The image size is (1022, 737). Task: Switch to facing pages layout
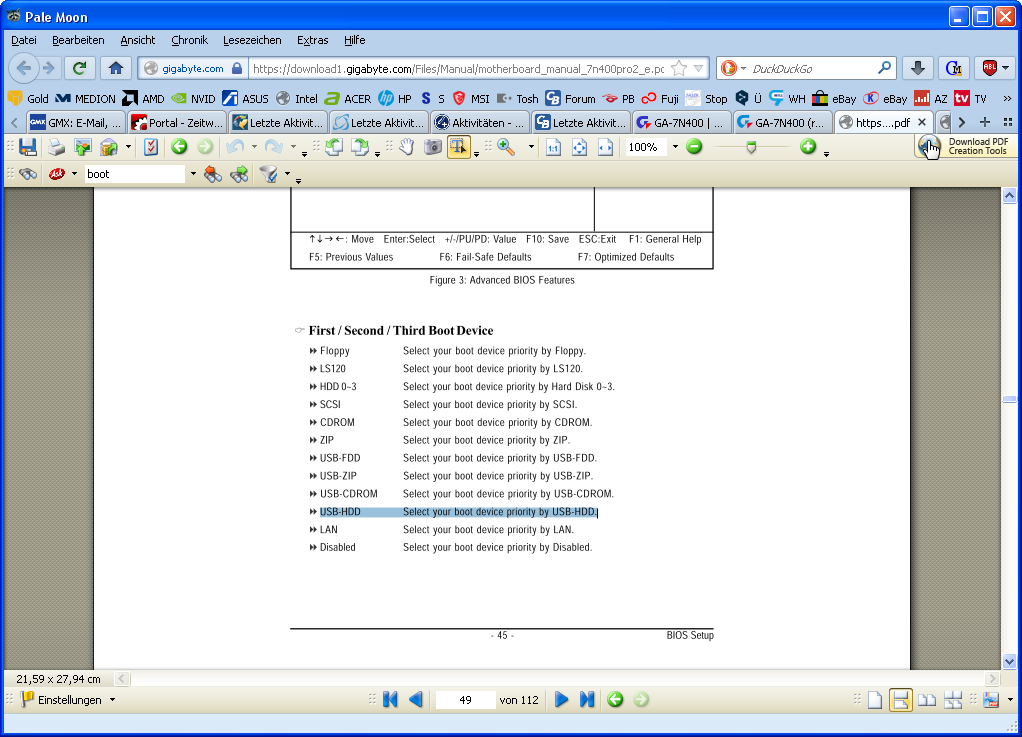pos(927,701)
